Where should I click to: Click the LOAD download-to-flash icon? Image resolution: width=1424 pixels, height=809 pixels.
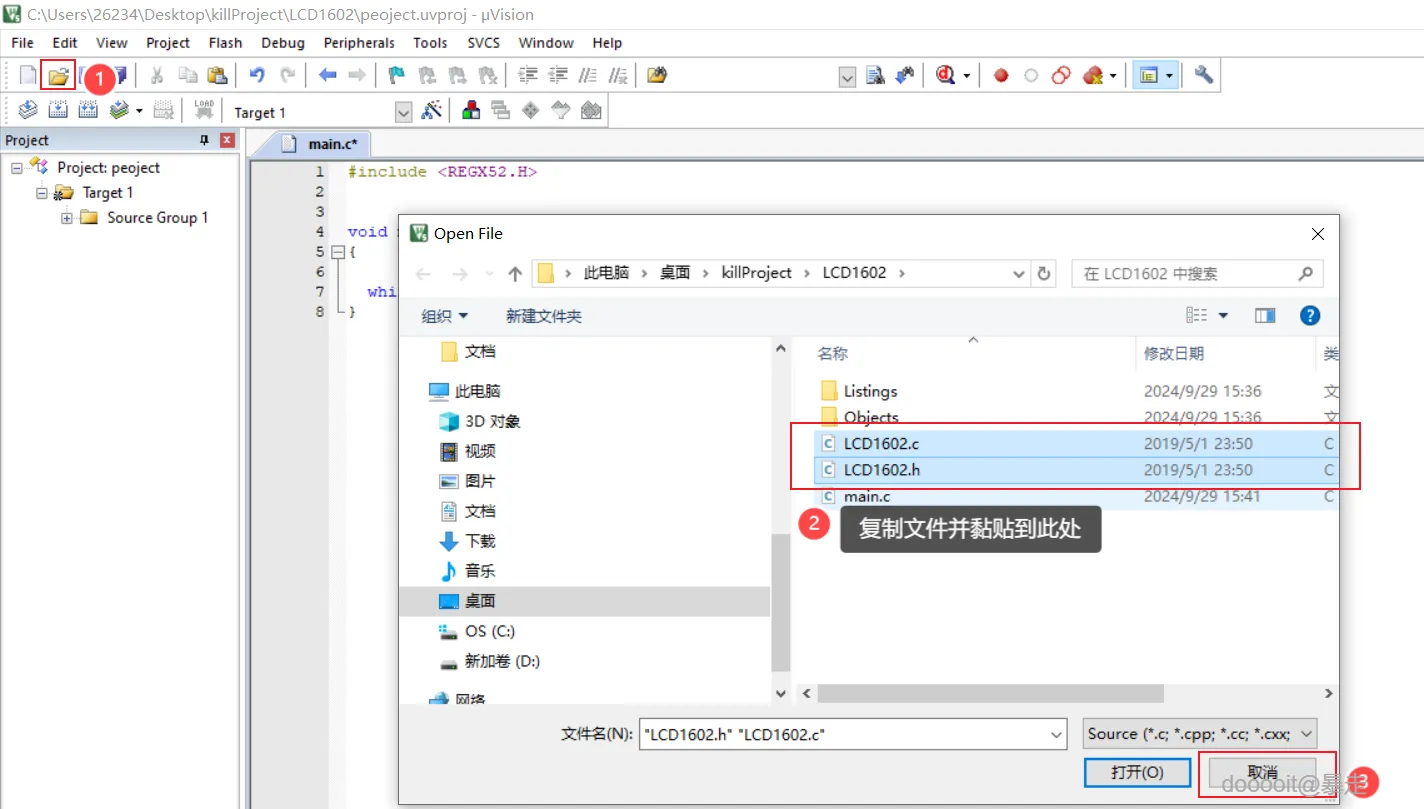pos(203,110)
